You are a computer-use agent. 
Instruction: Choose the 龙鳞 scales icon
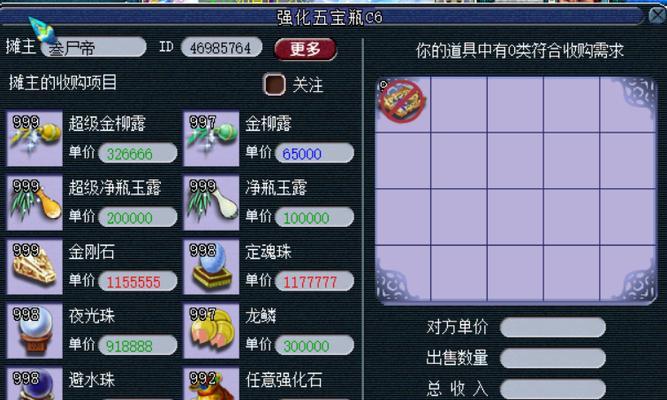(x=211, y=331)
